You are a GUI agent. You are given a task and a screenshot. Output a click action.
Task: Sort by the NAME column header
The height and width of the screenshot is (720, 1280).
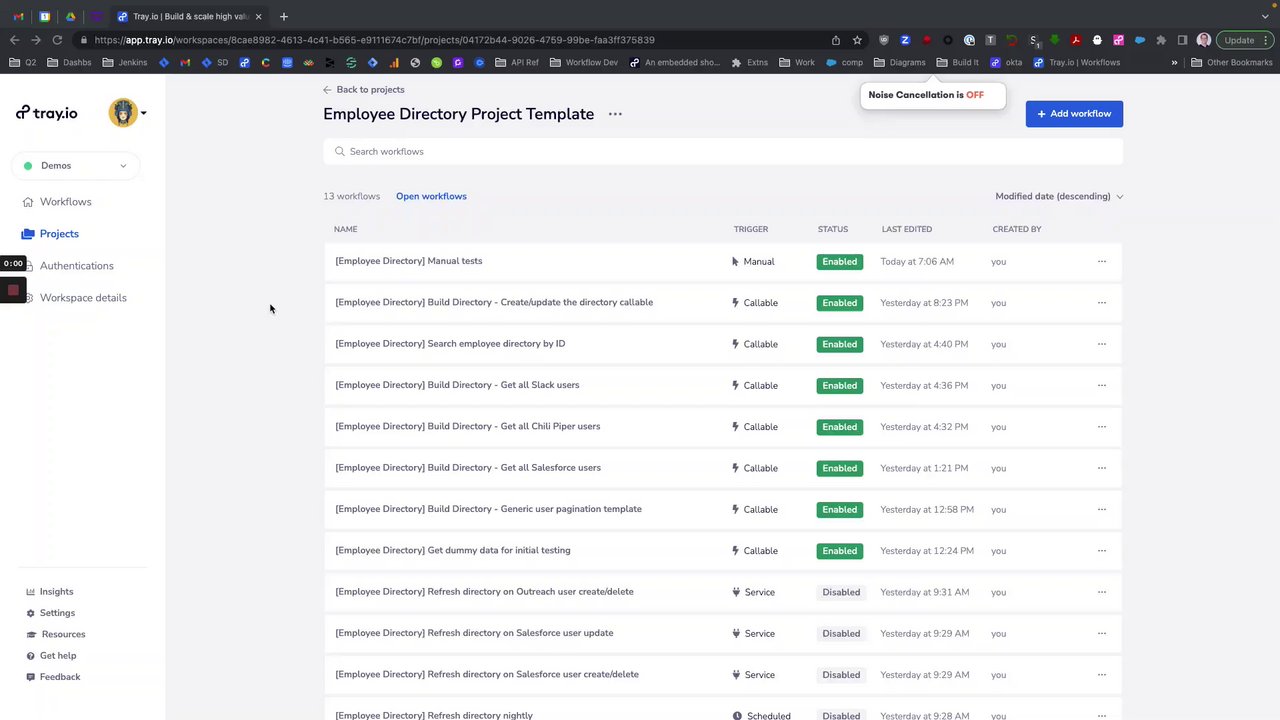[x=346, y=230]
